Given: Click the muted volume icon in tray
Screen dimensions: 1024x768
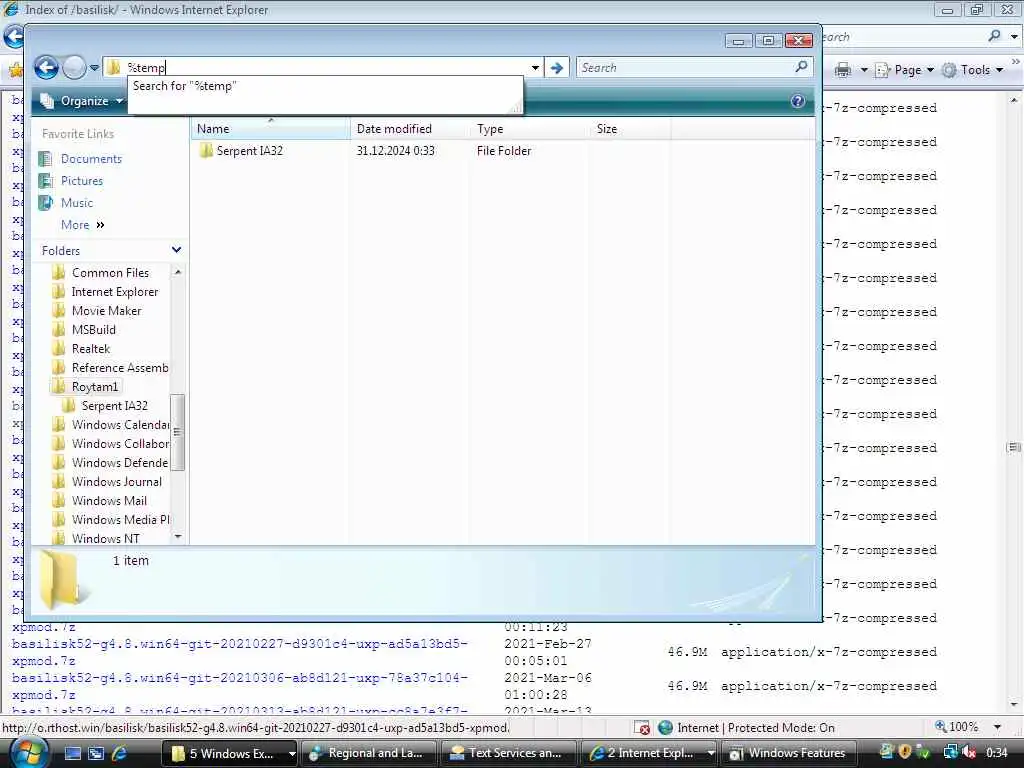Looking at the screenshot, I should point(969,752).
